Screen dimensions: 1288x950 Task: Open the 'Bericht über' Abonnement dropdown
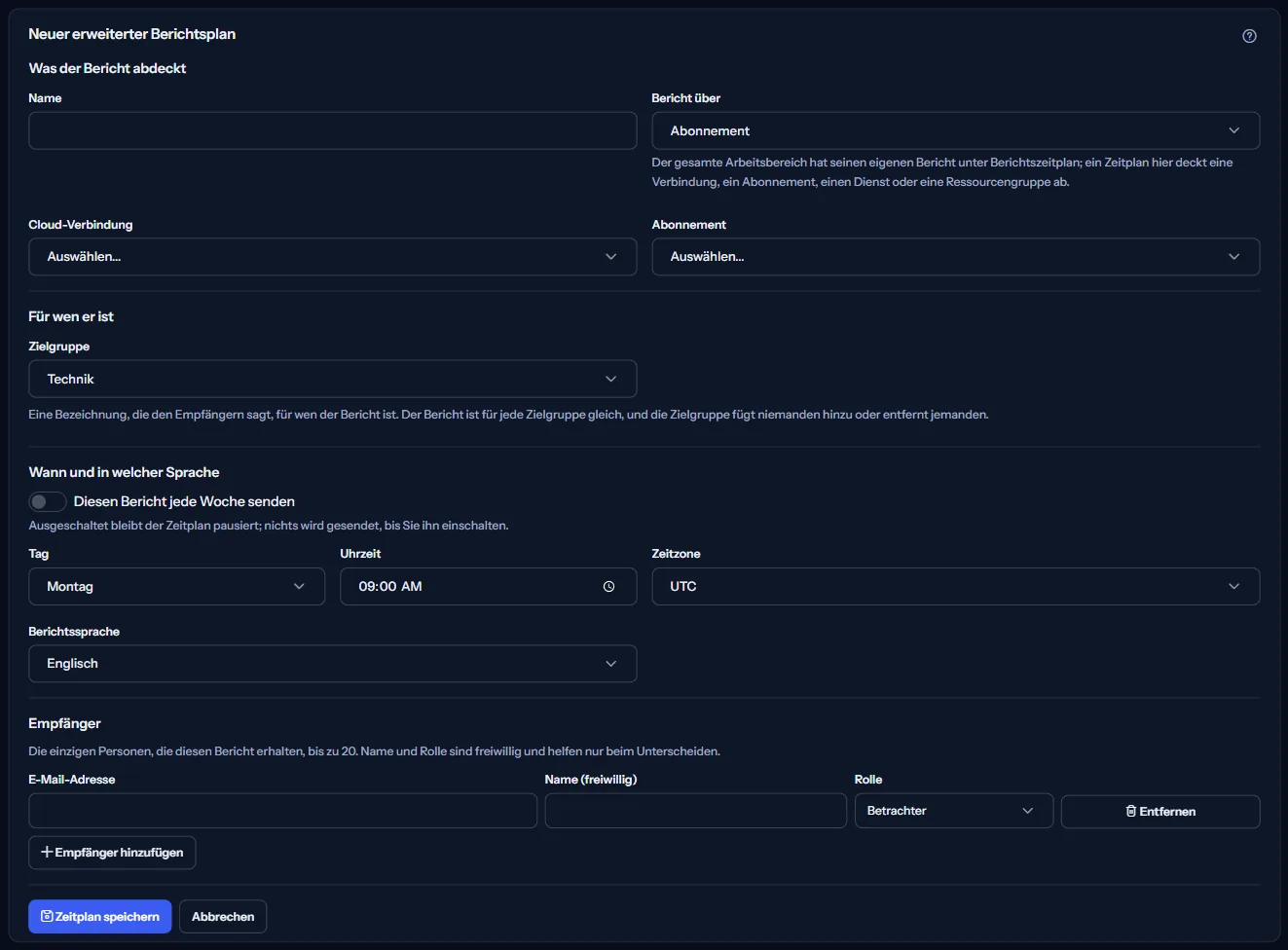[x=955, y=130]
